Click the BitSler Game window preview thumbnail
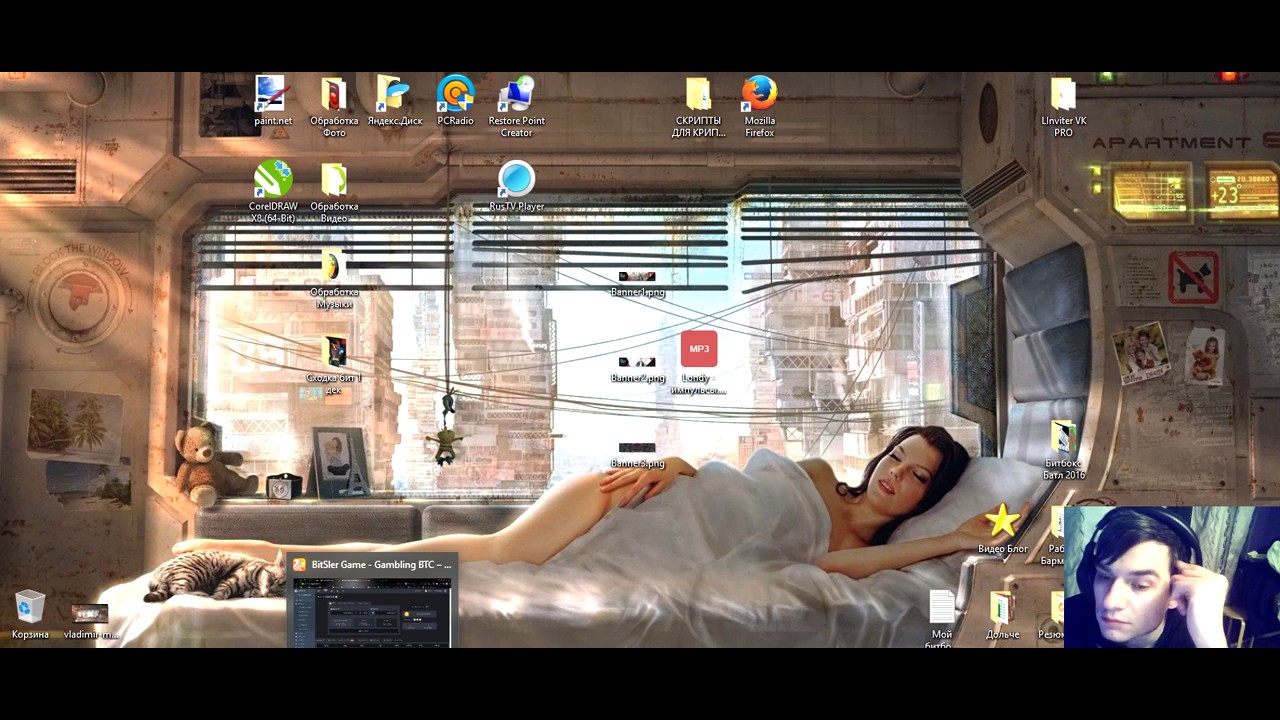 [372, 612]
